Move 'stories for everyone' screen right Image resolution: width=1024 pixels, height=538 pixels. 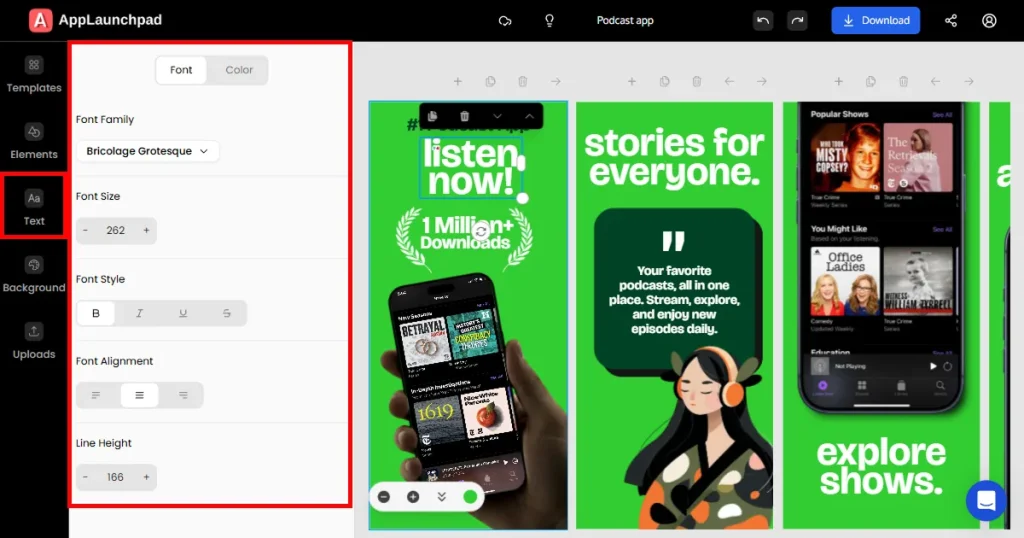click(x=761, y=82)
